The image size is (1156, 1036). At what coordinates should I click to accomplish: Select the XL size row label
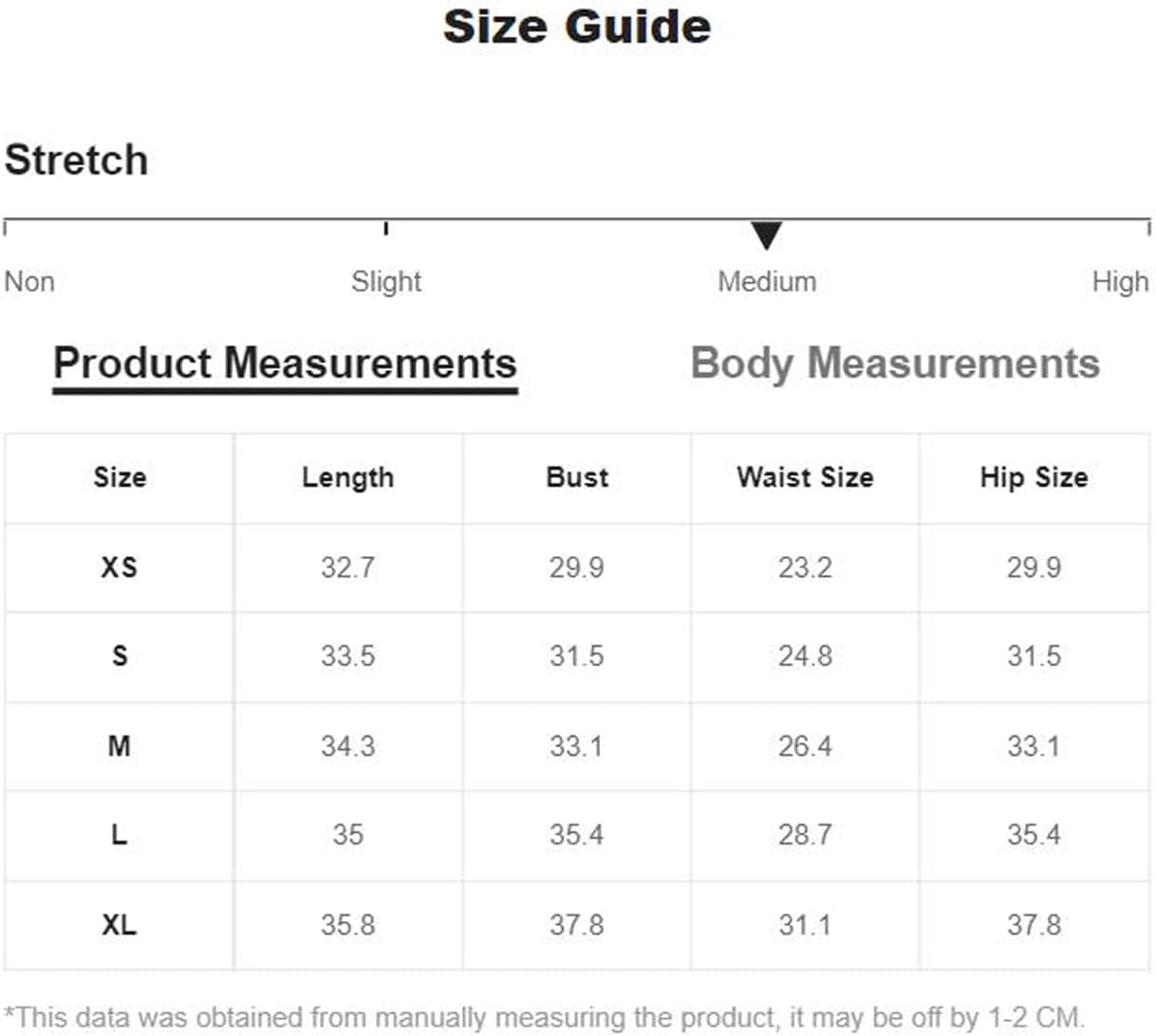[x=120, y=924]
